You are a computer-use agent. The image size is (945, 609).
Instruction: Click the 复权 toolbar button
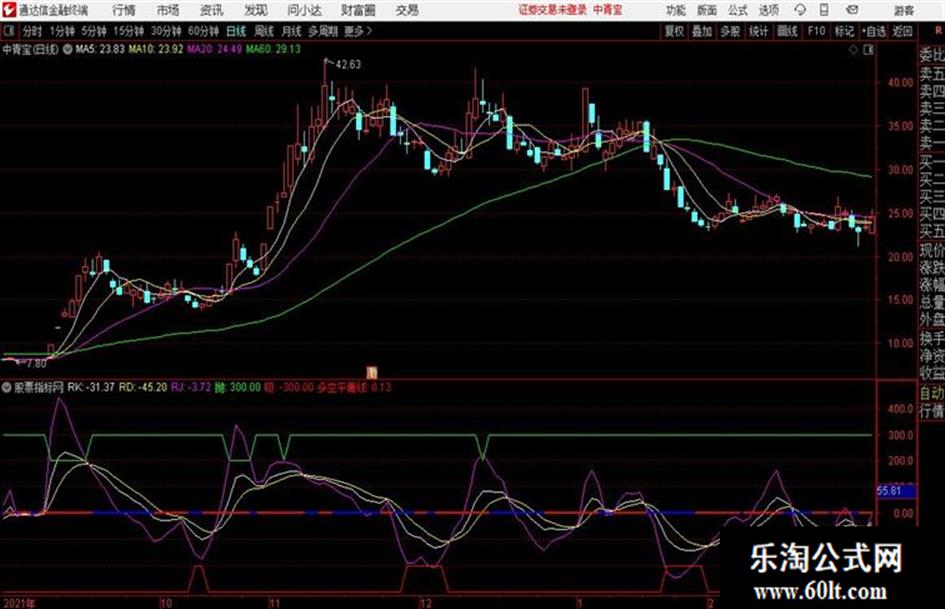tap(674, 31)
